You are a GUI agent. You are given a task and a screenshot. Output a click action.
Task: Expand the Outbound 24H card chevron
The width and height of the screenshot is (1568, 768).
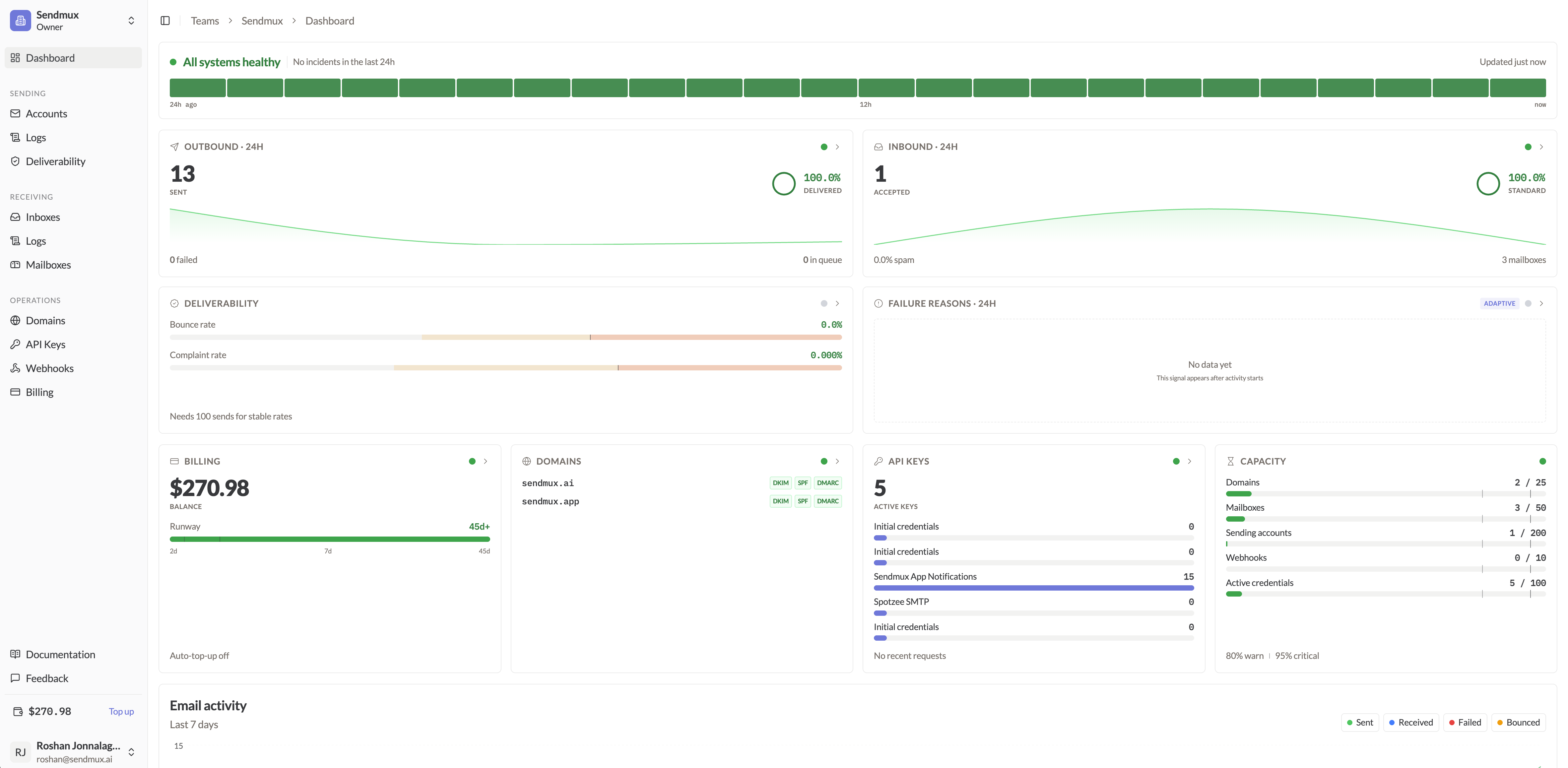tap(837, 147)
